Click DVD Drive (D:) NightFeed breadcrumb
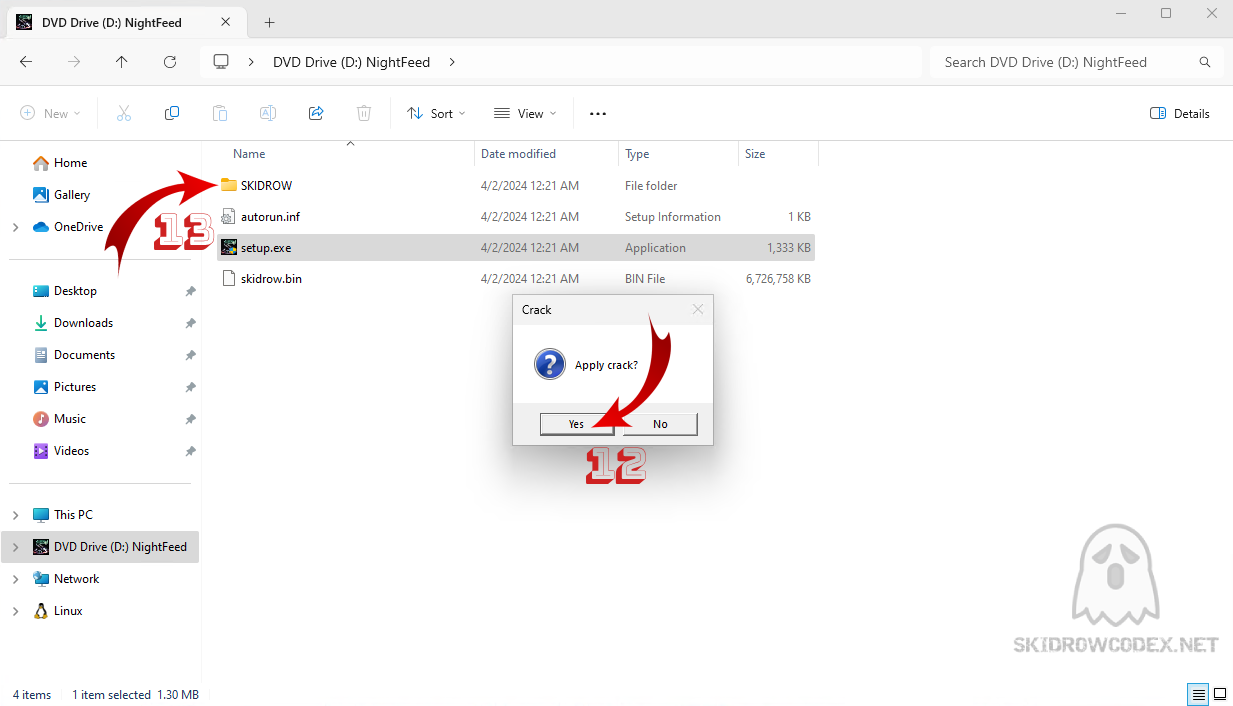Viewport: 1233px width, 706px height. tap(351, 62)
